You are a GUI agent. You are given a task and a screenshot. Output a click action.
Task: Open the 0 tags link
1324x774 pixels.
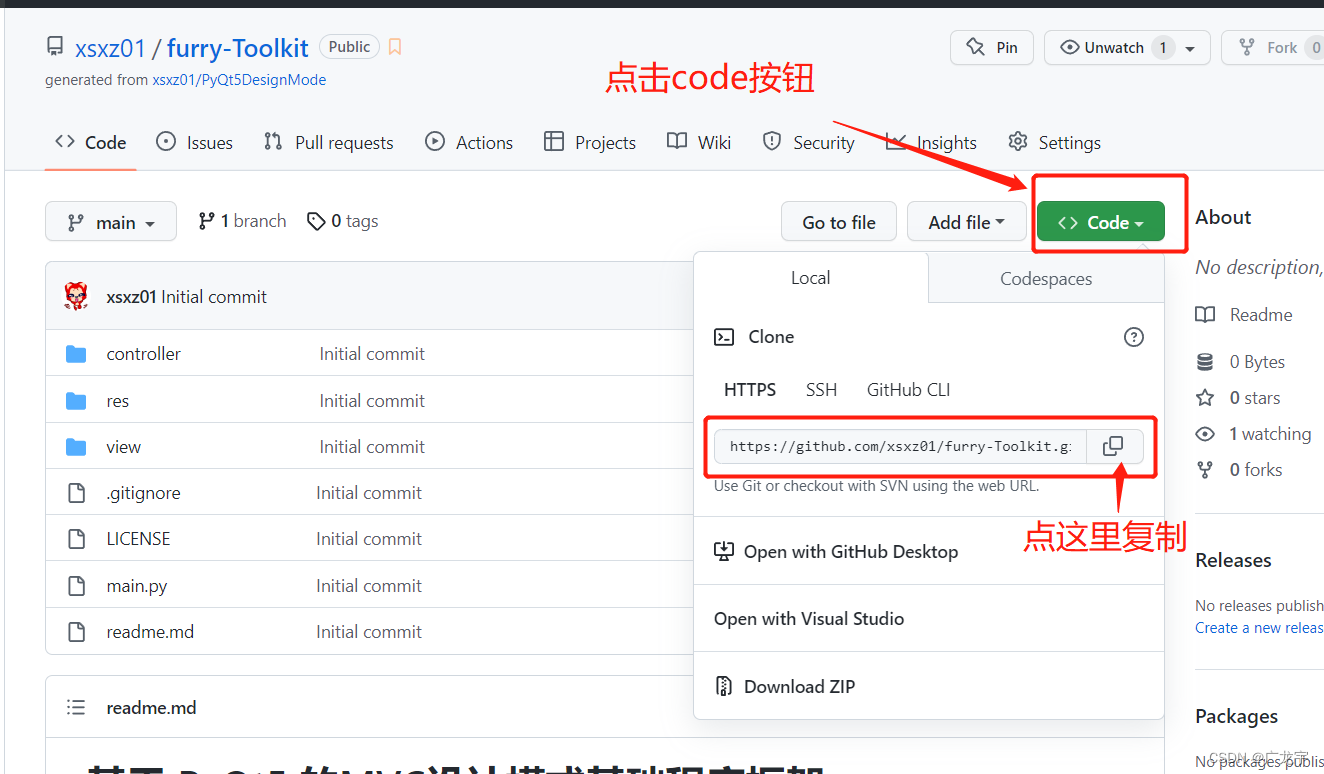click(343, 221)
